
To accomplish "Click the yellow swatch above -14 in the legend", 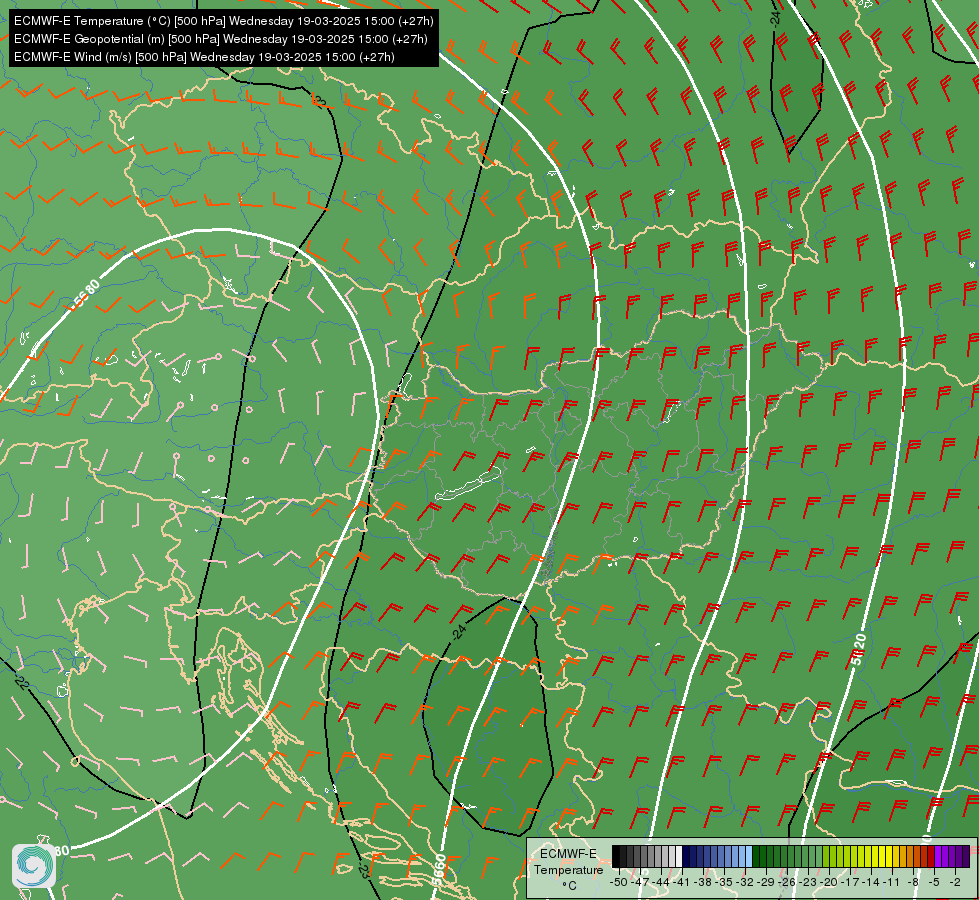I will click(x=868, y=856).
